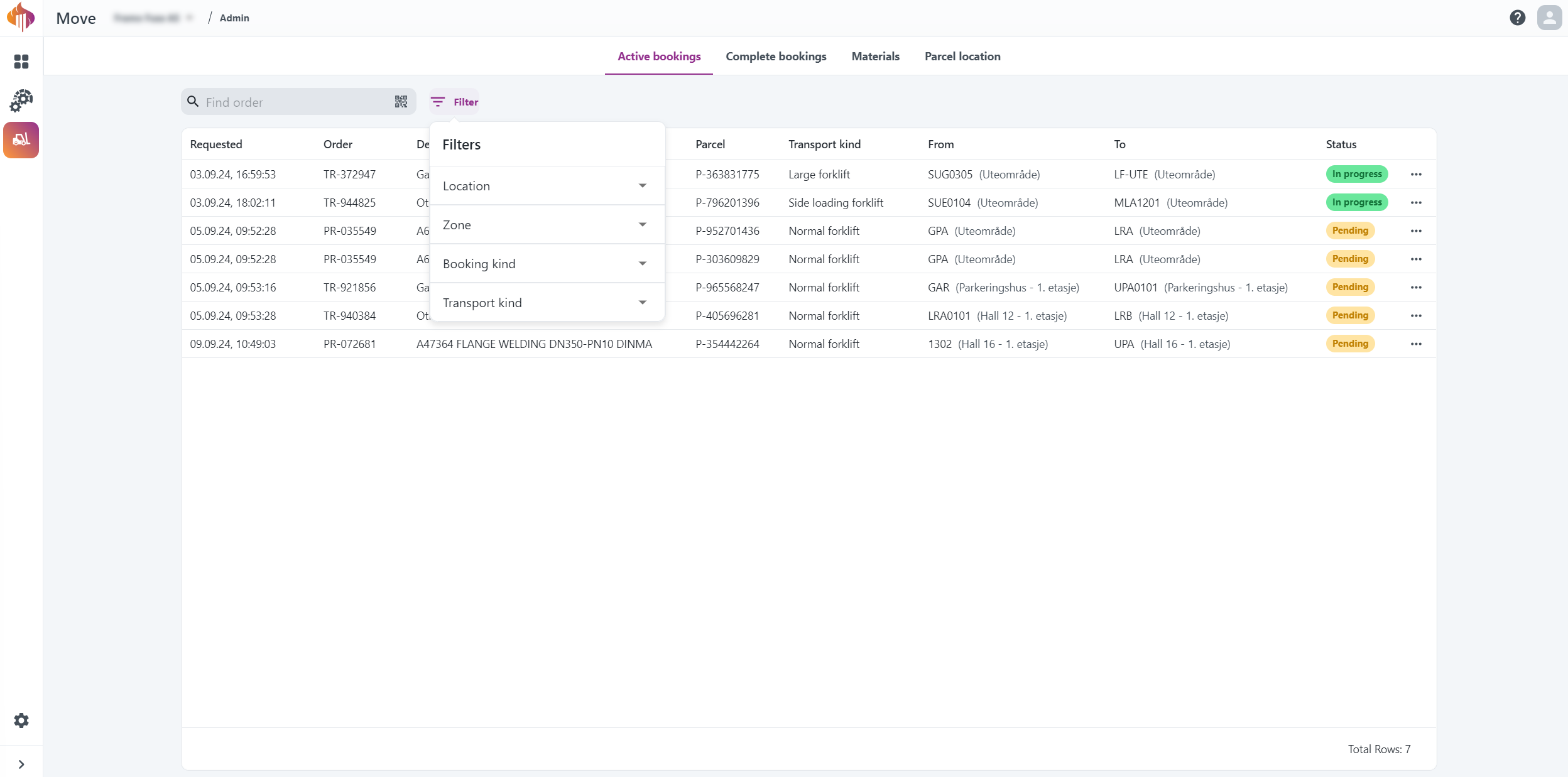Sort by the From column header
This screenshot has height=777, width=1568.
tap(940, 144)
